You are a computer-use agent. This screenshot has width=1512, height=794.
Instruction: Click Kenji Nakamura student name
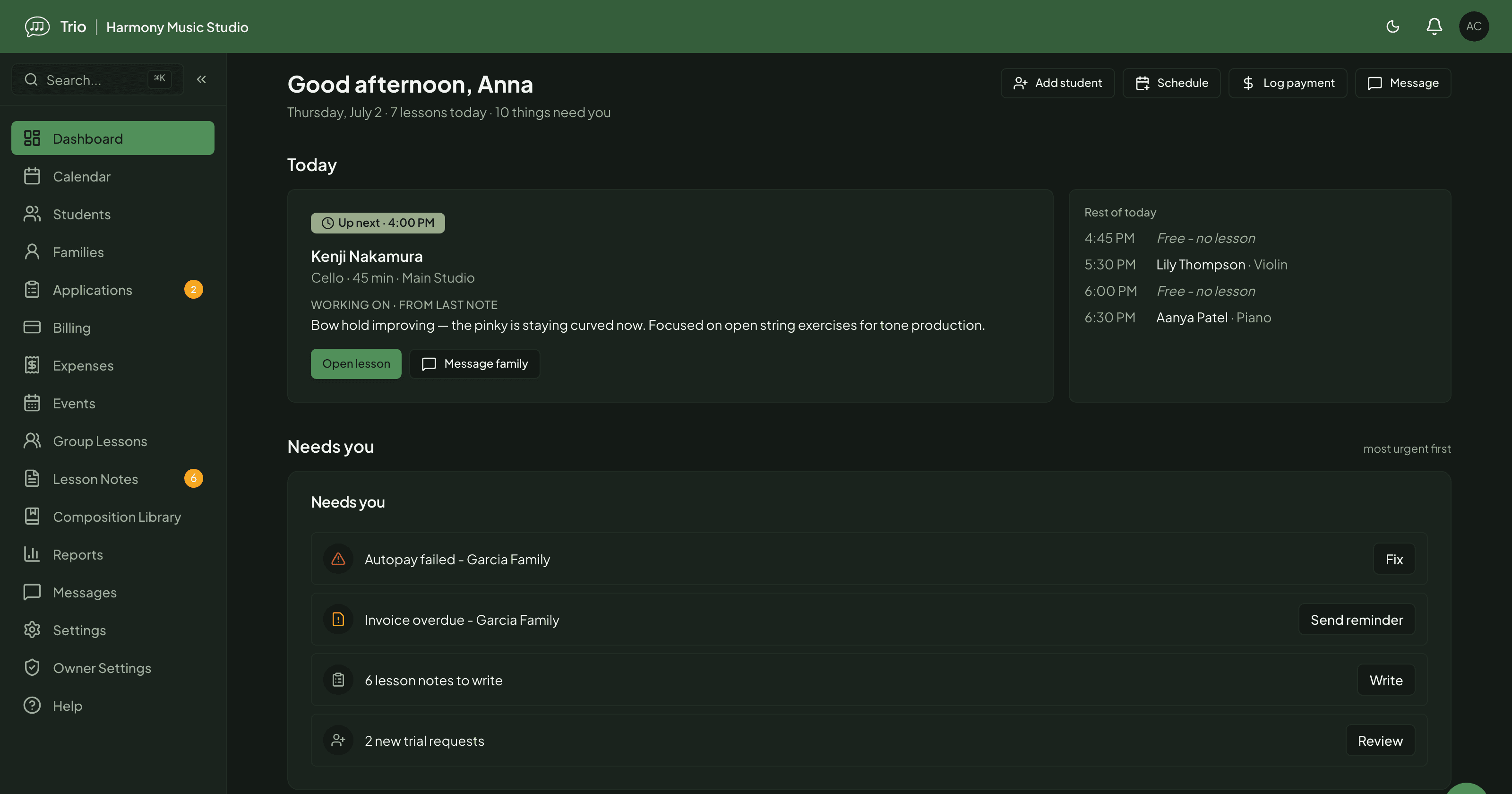pyautogui.click(x=366, y=256)
